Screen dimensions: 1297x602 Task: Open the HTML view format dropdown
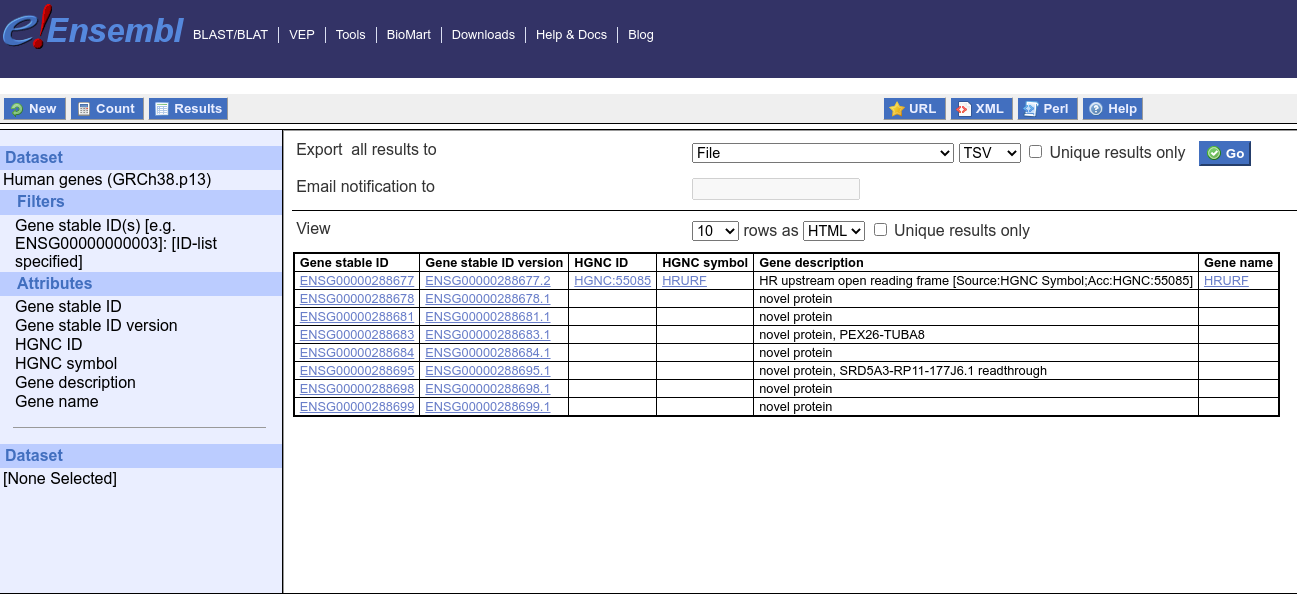(x=834, y=231)
